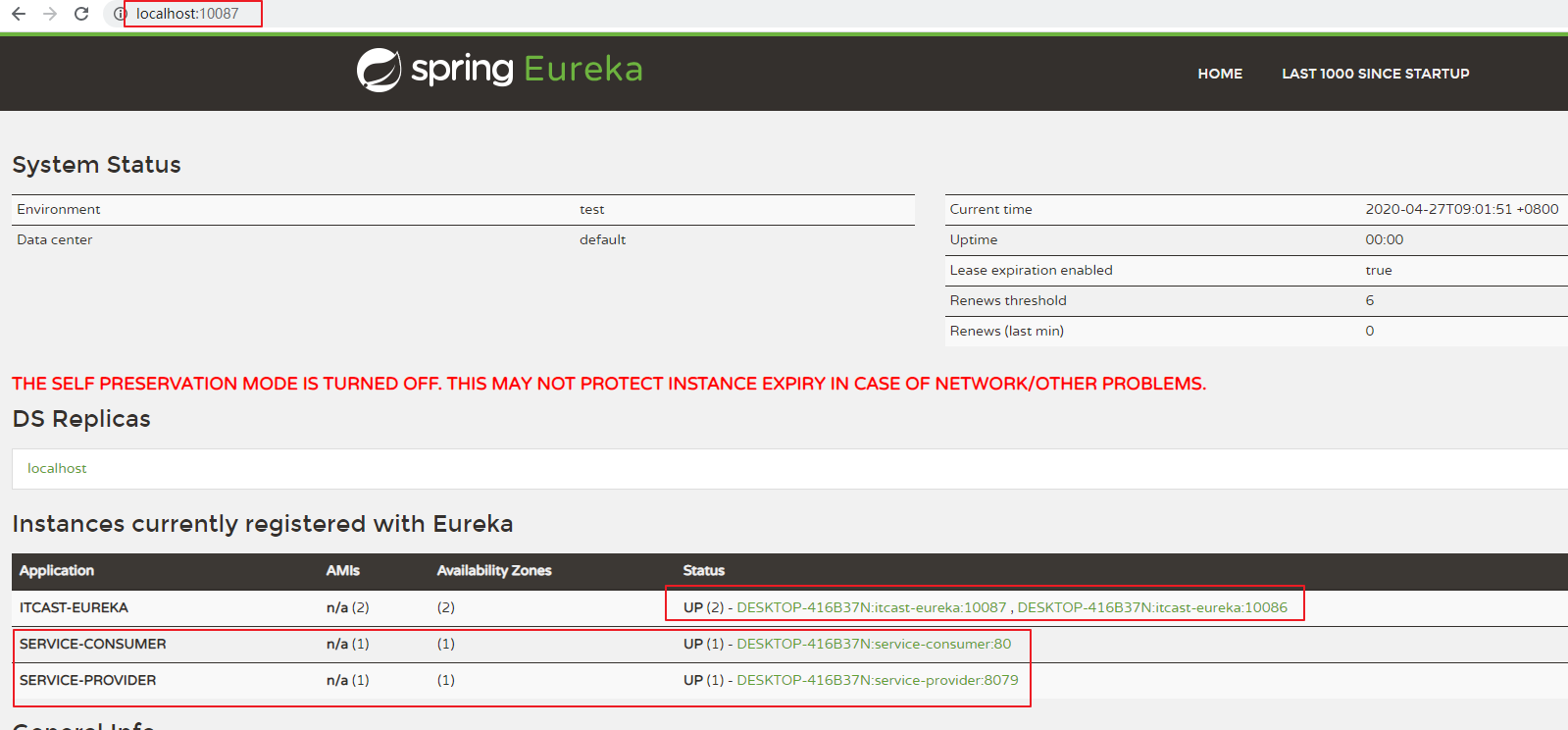Open the site info icon in address bar

(x=120, y=14)
